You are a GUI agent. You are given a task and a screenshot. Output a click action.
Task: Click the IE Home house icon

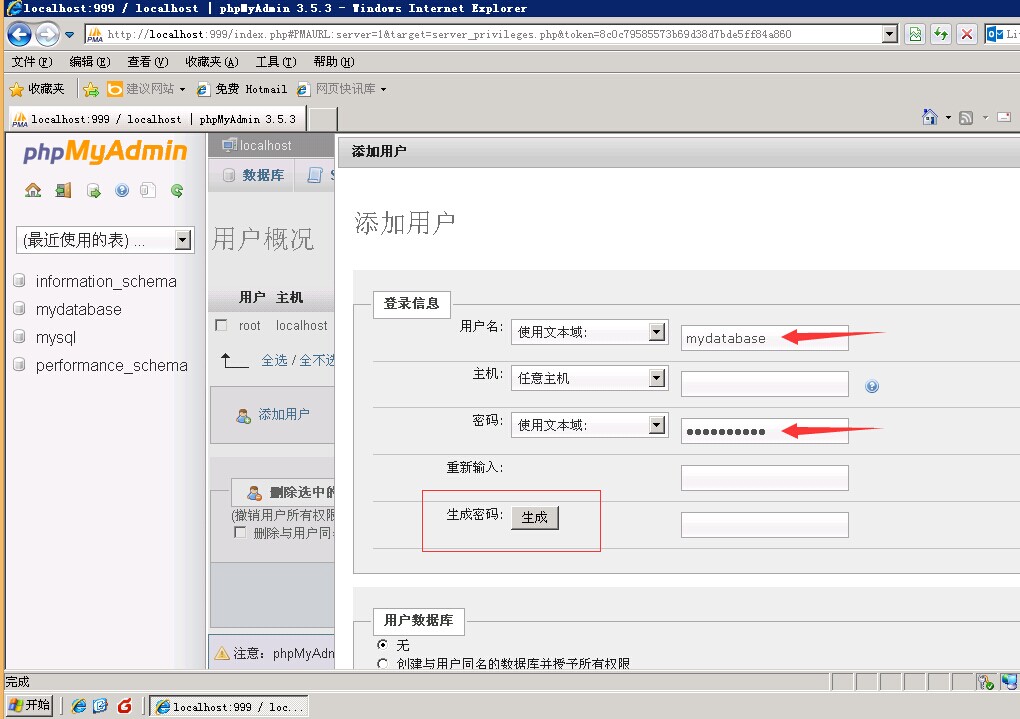click(x=930, y=117)
